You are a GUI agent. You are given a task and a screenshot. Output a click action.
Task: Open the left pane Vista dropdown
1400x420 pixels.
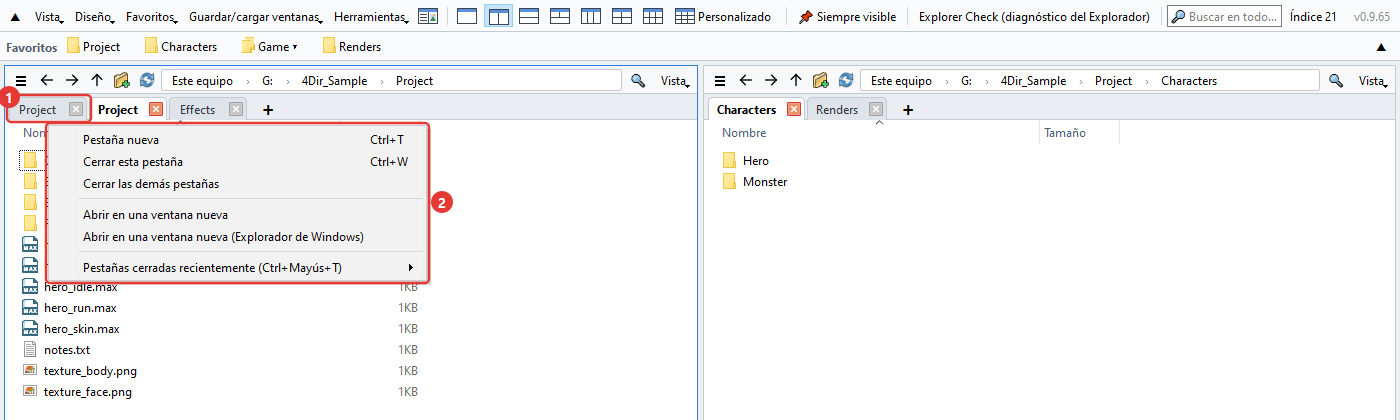tap(675, 81)
